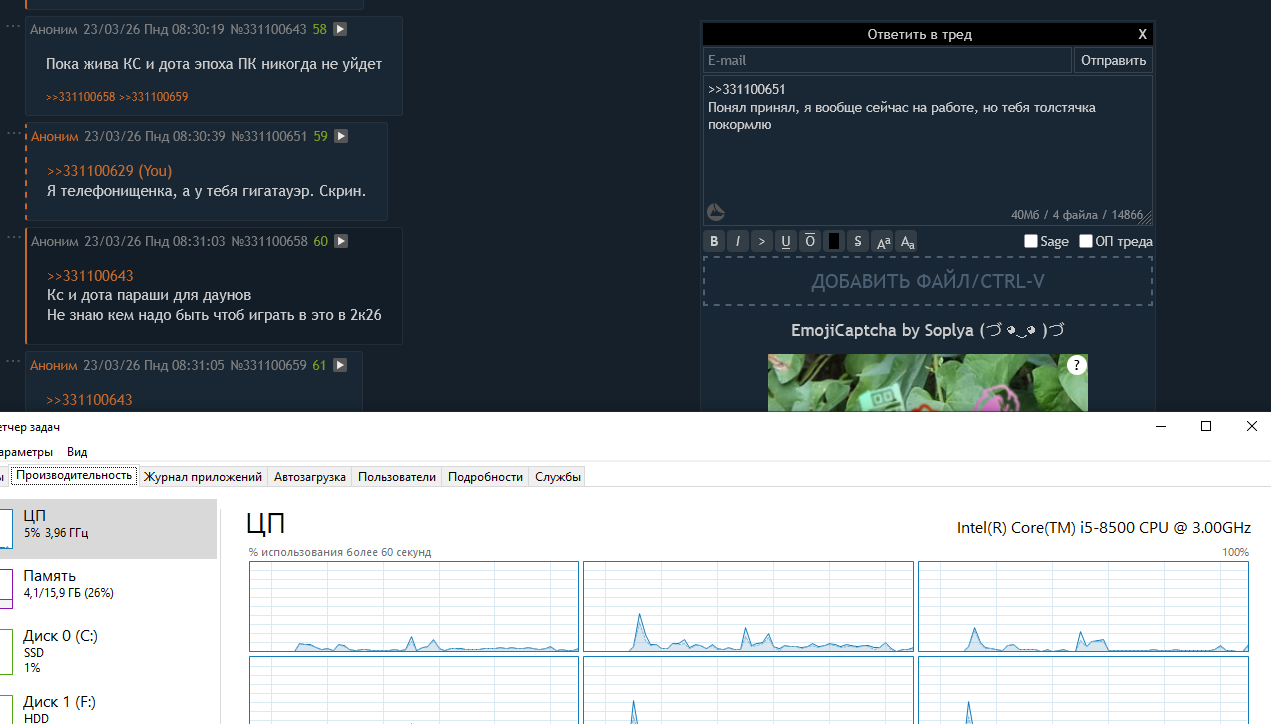Click post number №331100659
Viewport: 1271px width, 724px height.
point(268,365)
